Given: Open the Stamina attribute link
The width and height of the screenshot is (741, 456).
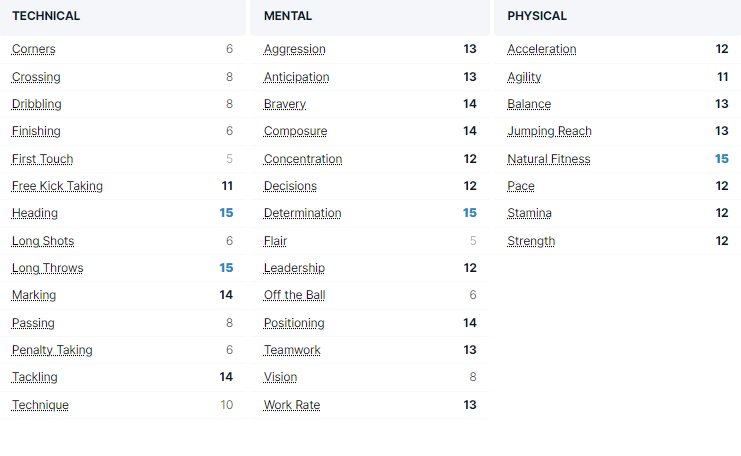Looking at the screenshot, I should [x=529, y=213].
